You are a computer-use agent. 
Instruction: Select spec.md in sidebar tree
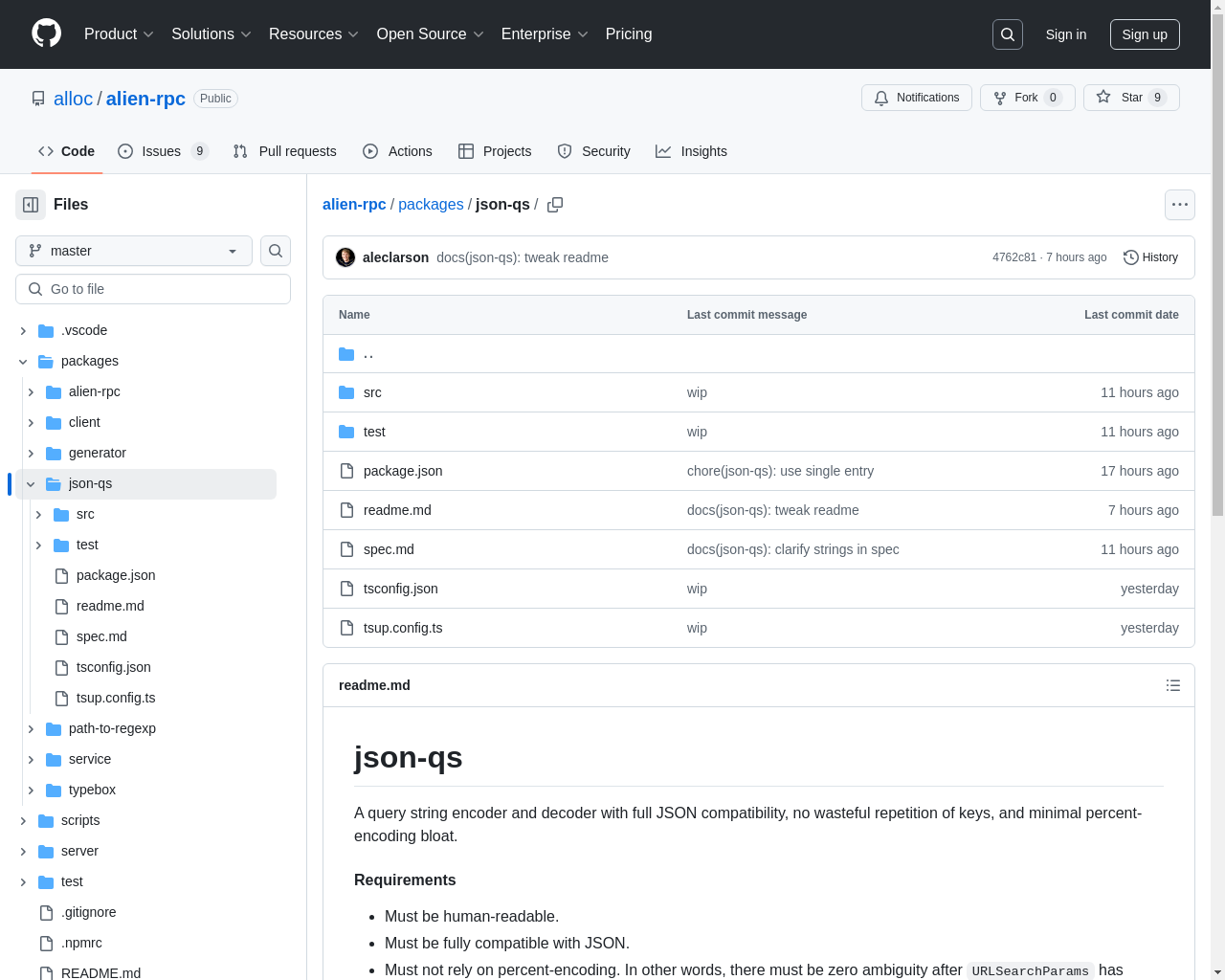101,636
